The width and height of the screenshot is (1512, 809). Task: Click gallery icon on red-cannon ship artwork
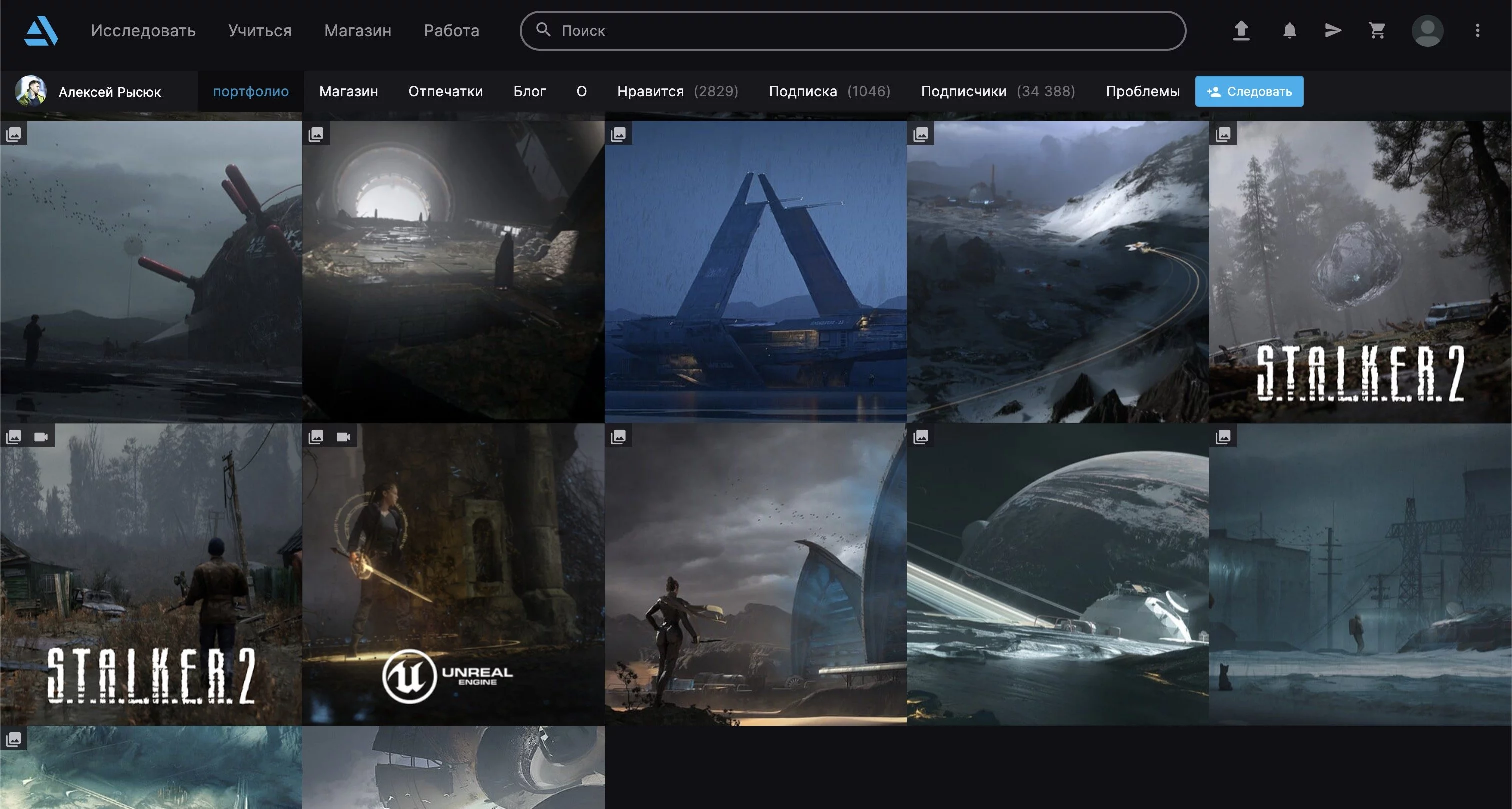click(14, 135)
